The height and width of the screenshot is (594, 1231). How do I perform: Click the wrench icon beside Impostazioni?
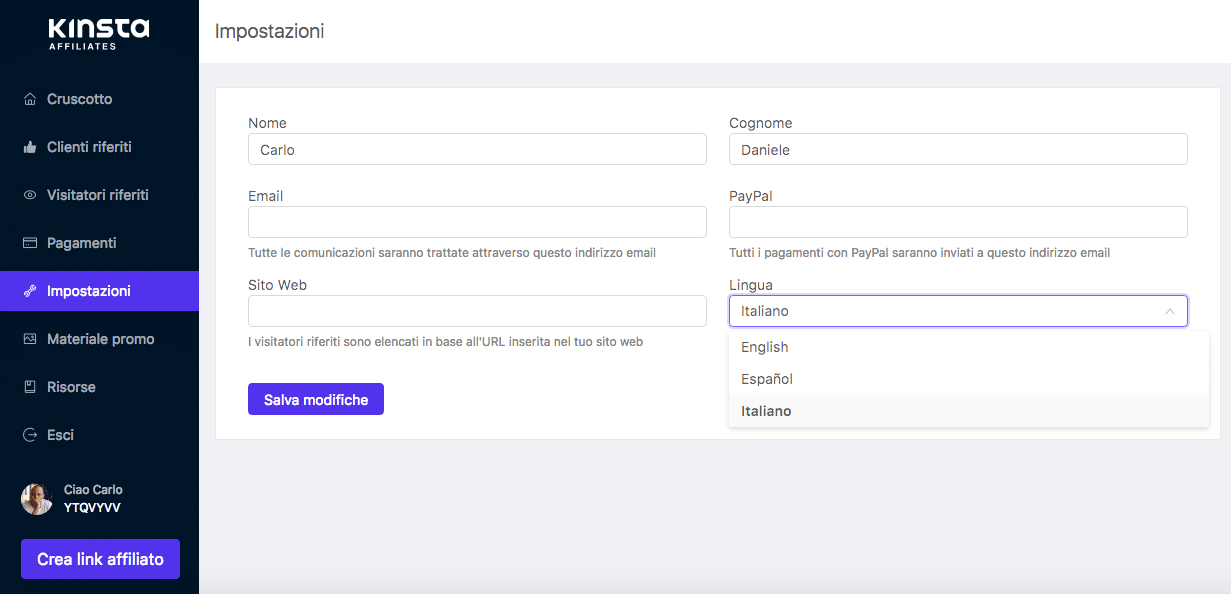[29, 291]
